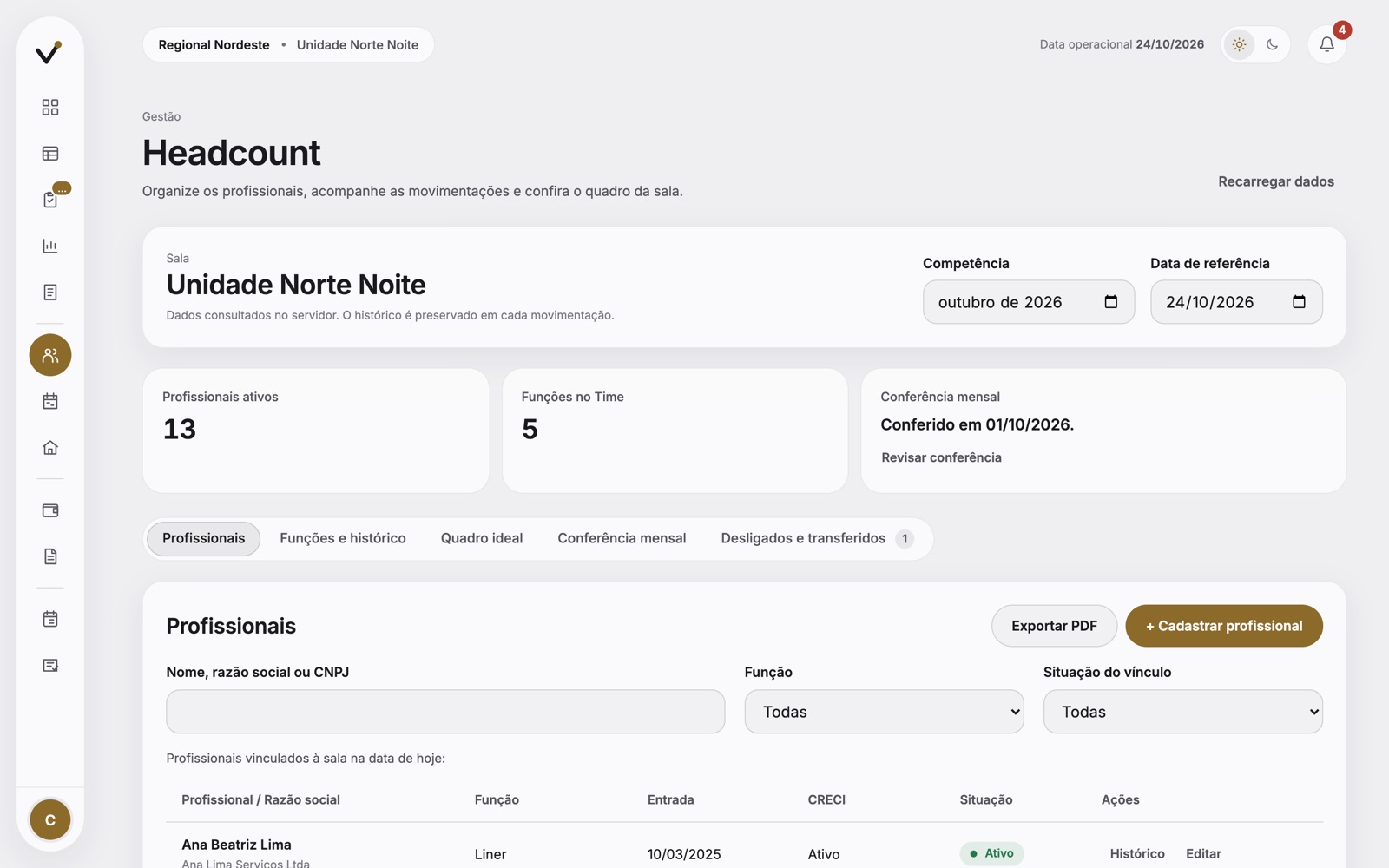The image size is (1389, 868).
Task: Open the note with checkmark icon in sidebar
Action: click(x=50, y=666)
